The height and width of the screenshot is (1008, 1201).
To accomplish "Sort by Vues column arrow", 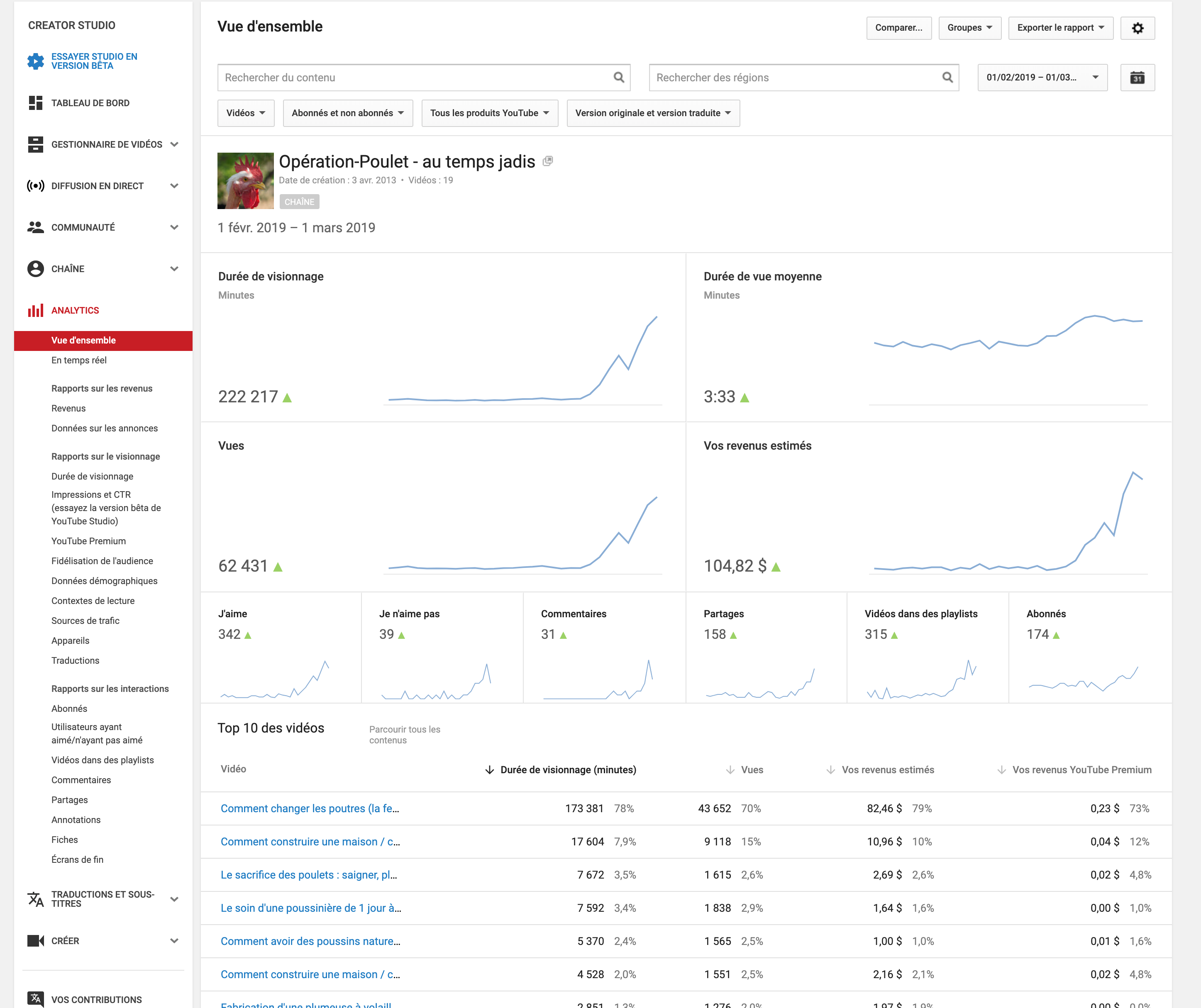I will [730, 770].
